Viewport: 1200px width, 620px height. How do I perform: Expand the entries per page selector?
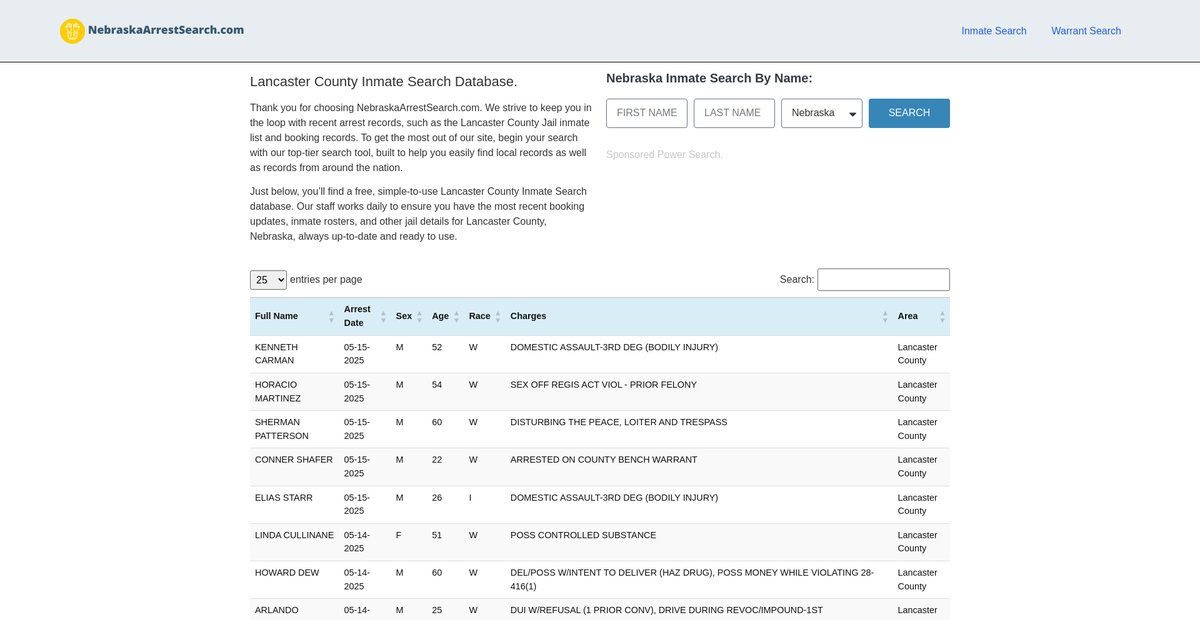click(x=268, y=280)
